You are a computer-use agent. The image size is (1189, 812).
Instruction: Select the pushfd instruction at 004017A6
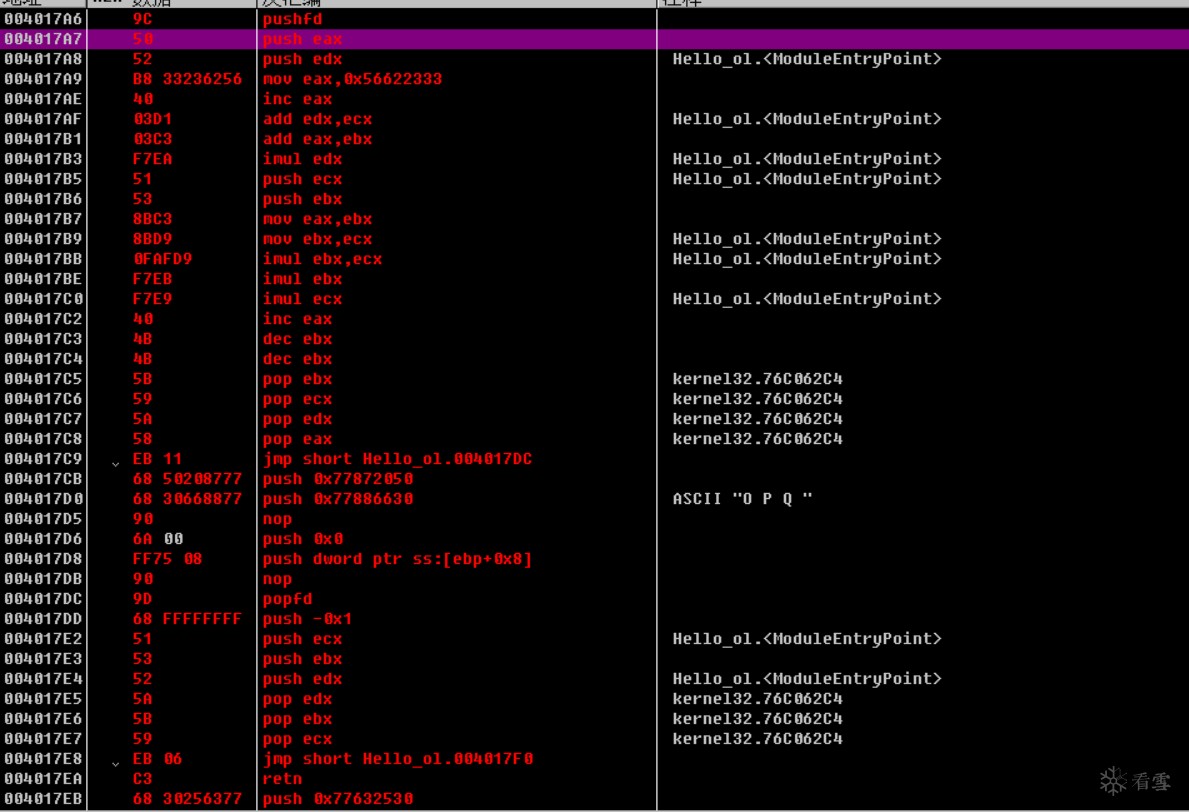[x=292, y=19]
